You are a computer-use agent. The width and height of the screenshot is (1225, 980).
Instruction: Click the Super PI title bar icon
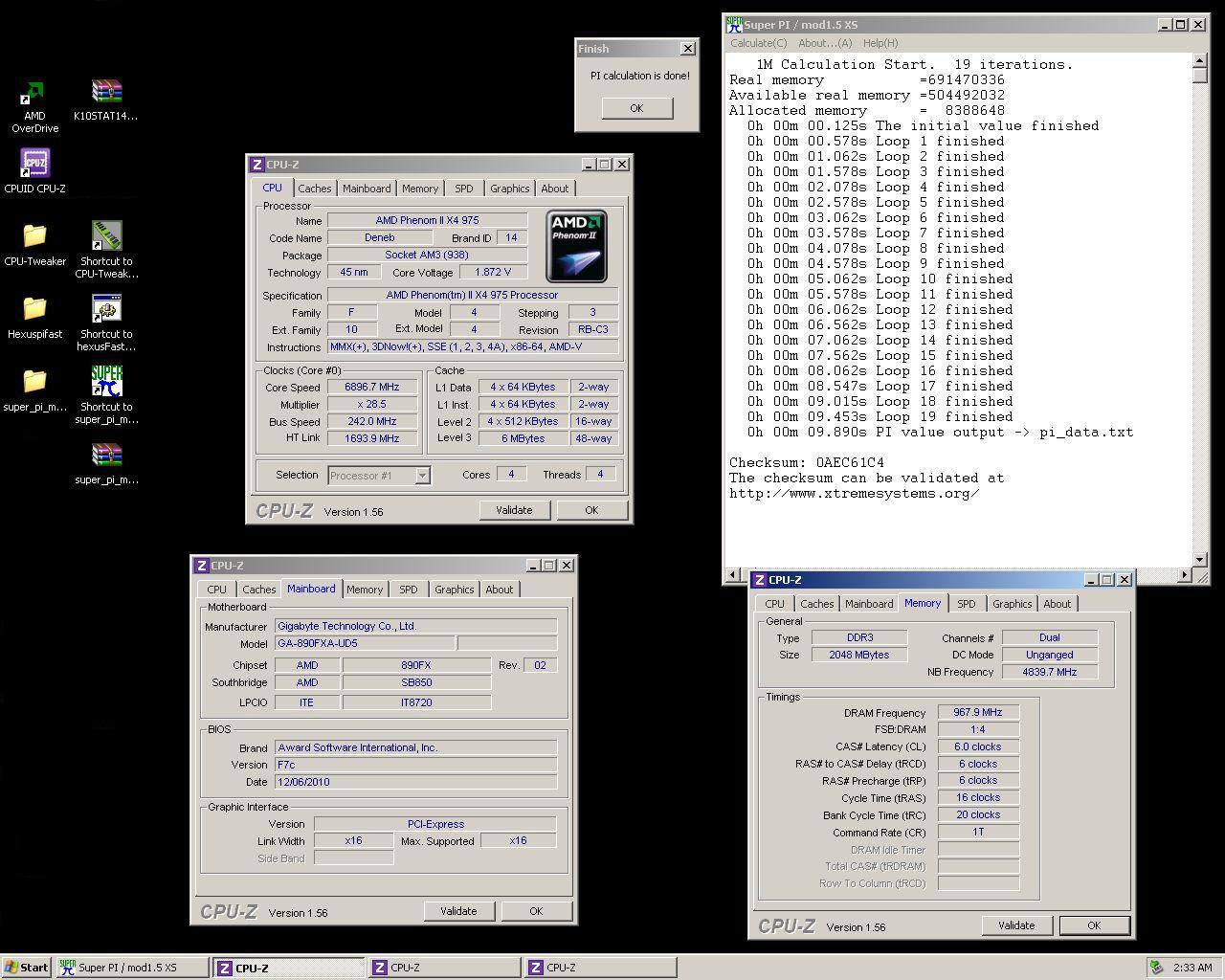(734, 25)
